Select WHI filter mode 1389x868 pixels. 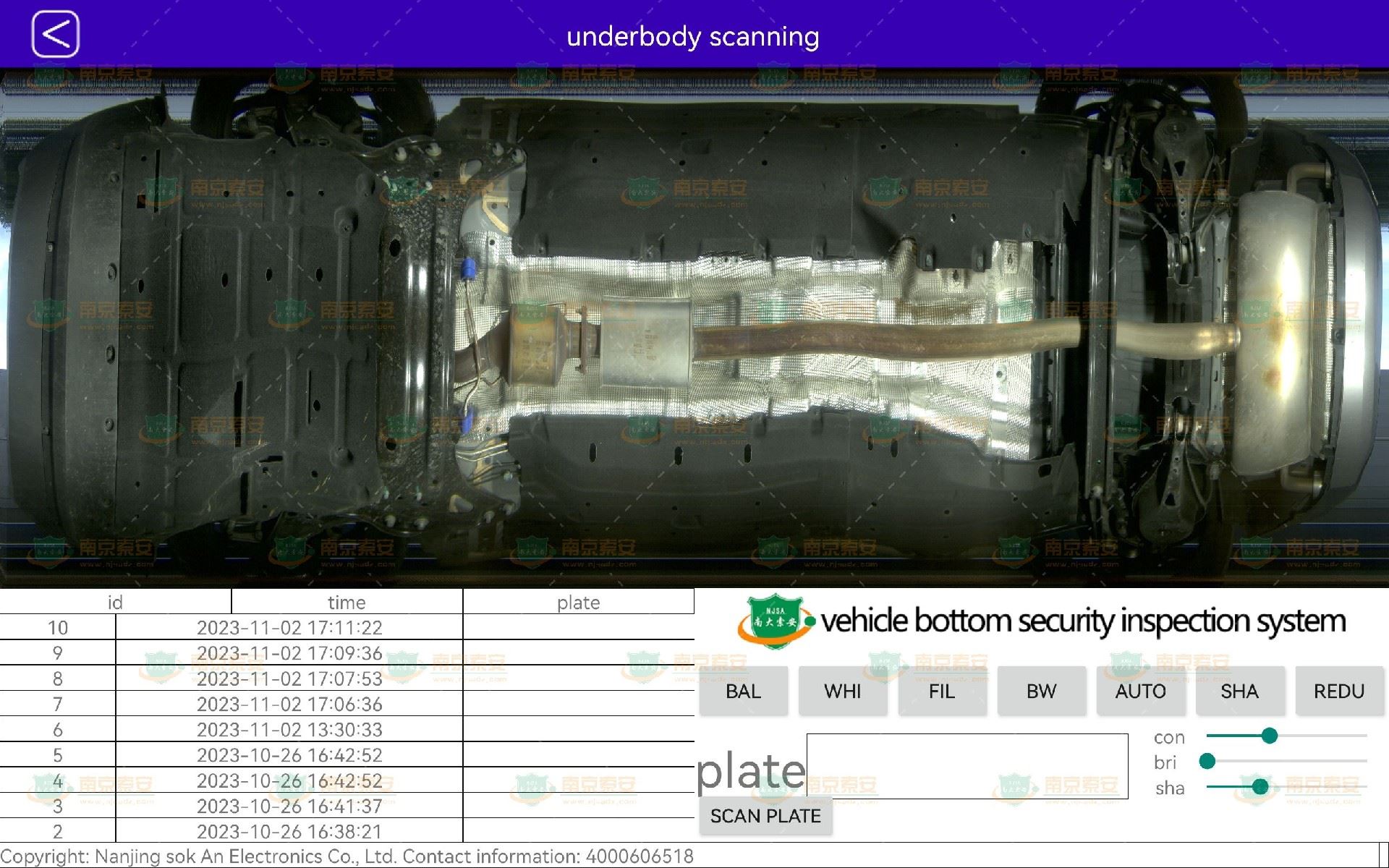click(841, 690)
